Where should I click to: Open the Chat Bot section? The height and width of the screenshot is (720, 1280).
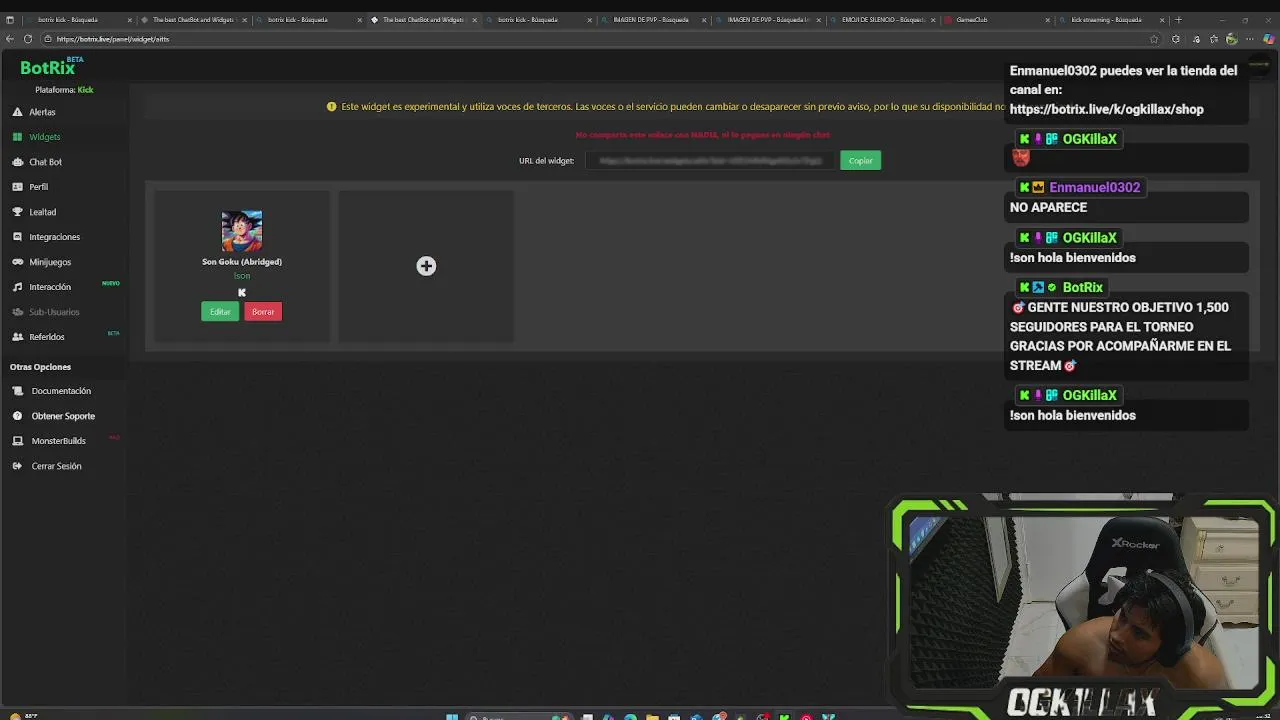tap(45, 162)
